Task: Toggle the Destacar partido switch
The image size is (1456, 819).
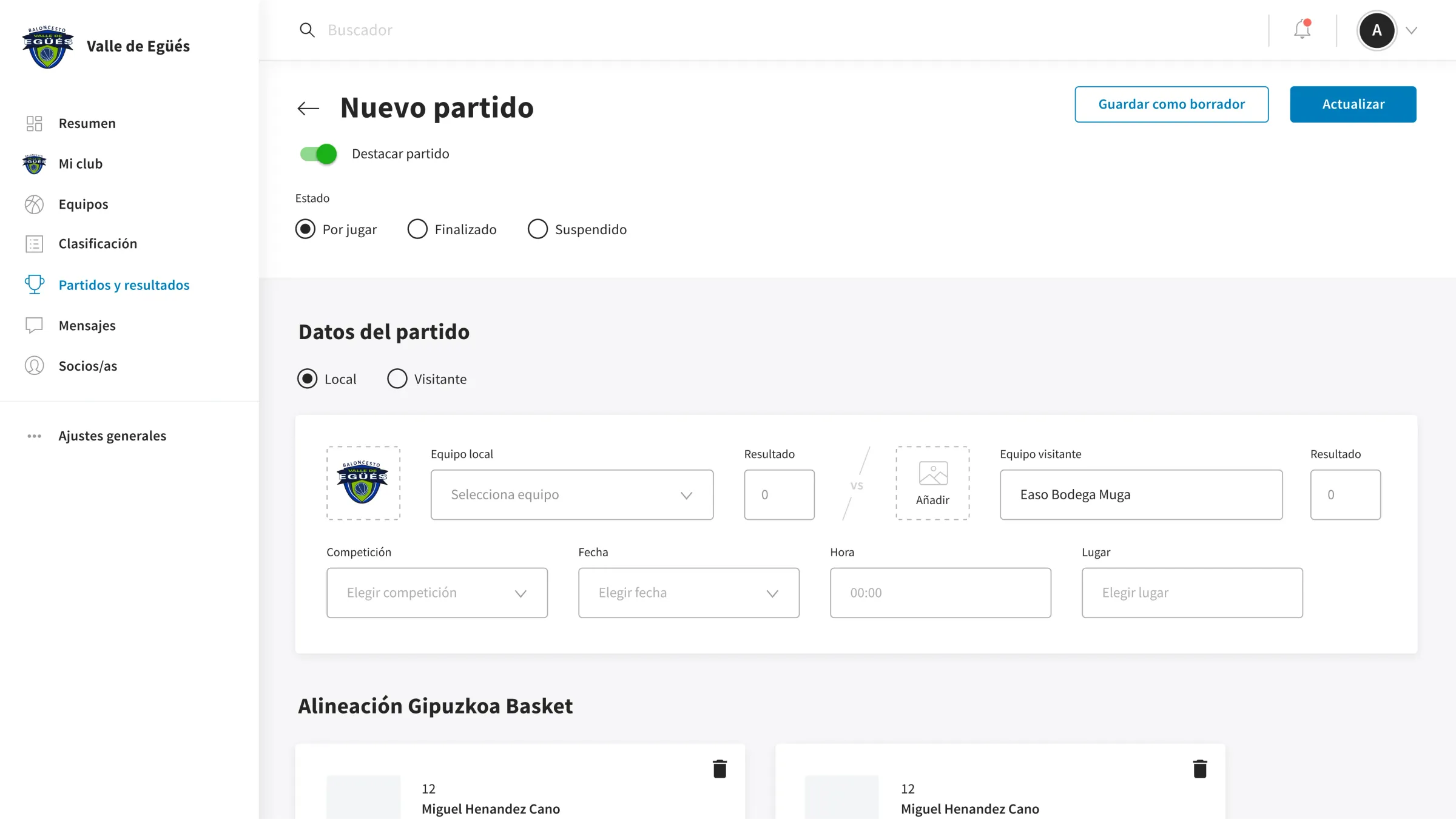Action: coord(318,154)
